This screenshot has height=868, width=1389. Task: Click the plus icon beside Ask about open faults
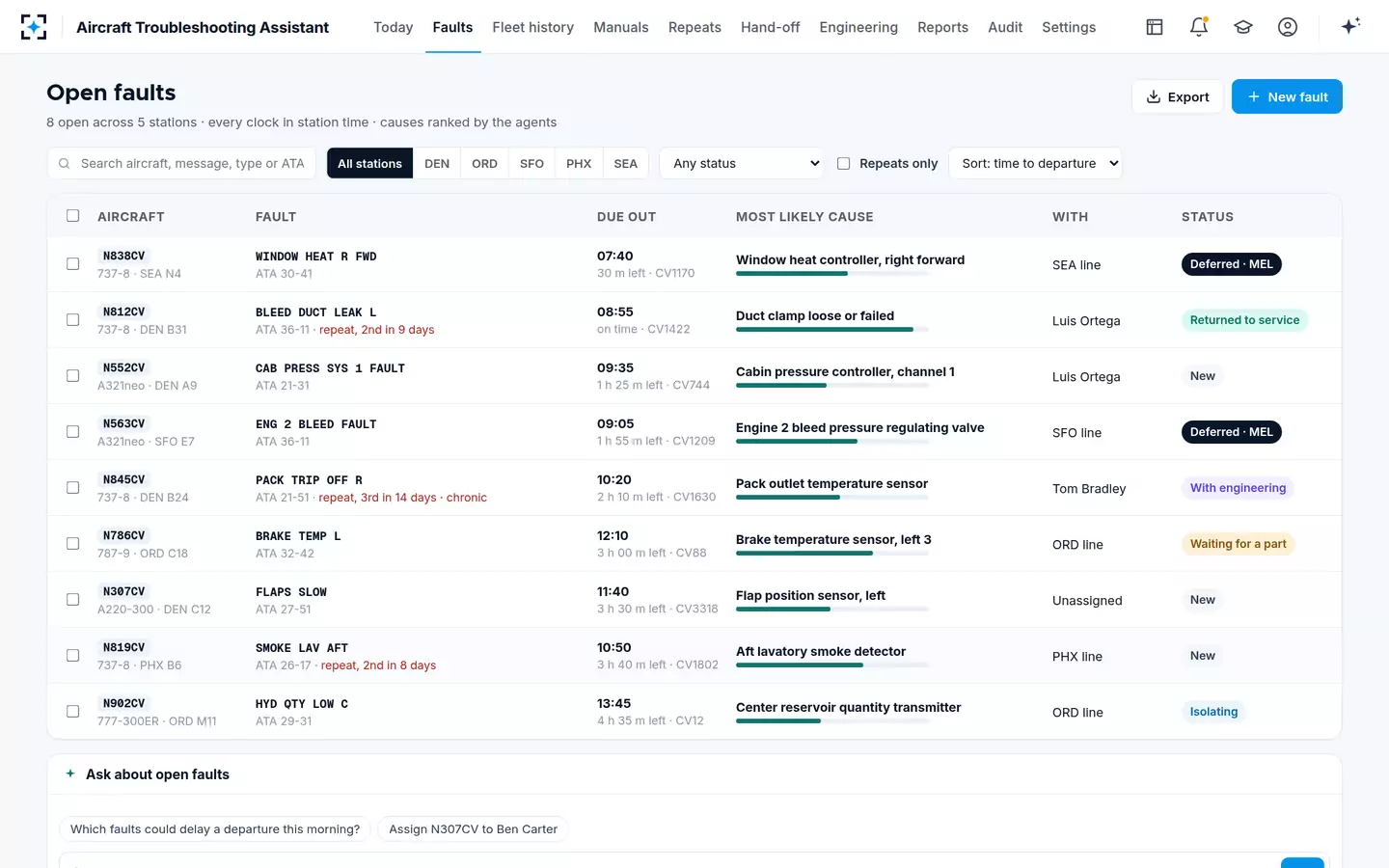point(70,773)
